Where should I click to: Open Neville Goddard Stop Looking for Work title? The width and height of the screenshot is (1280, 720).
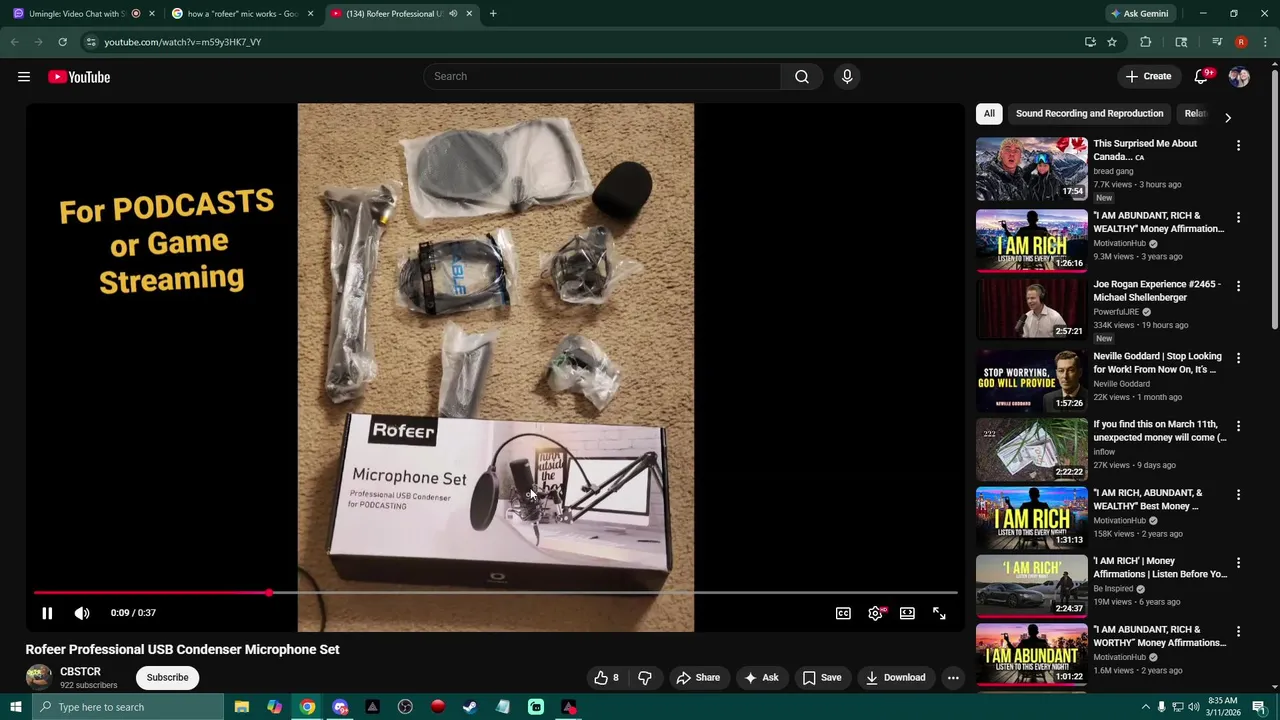[1157, 363]
